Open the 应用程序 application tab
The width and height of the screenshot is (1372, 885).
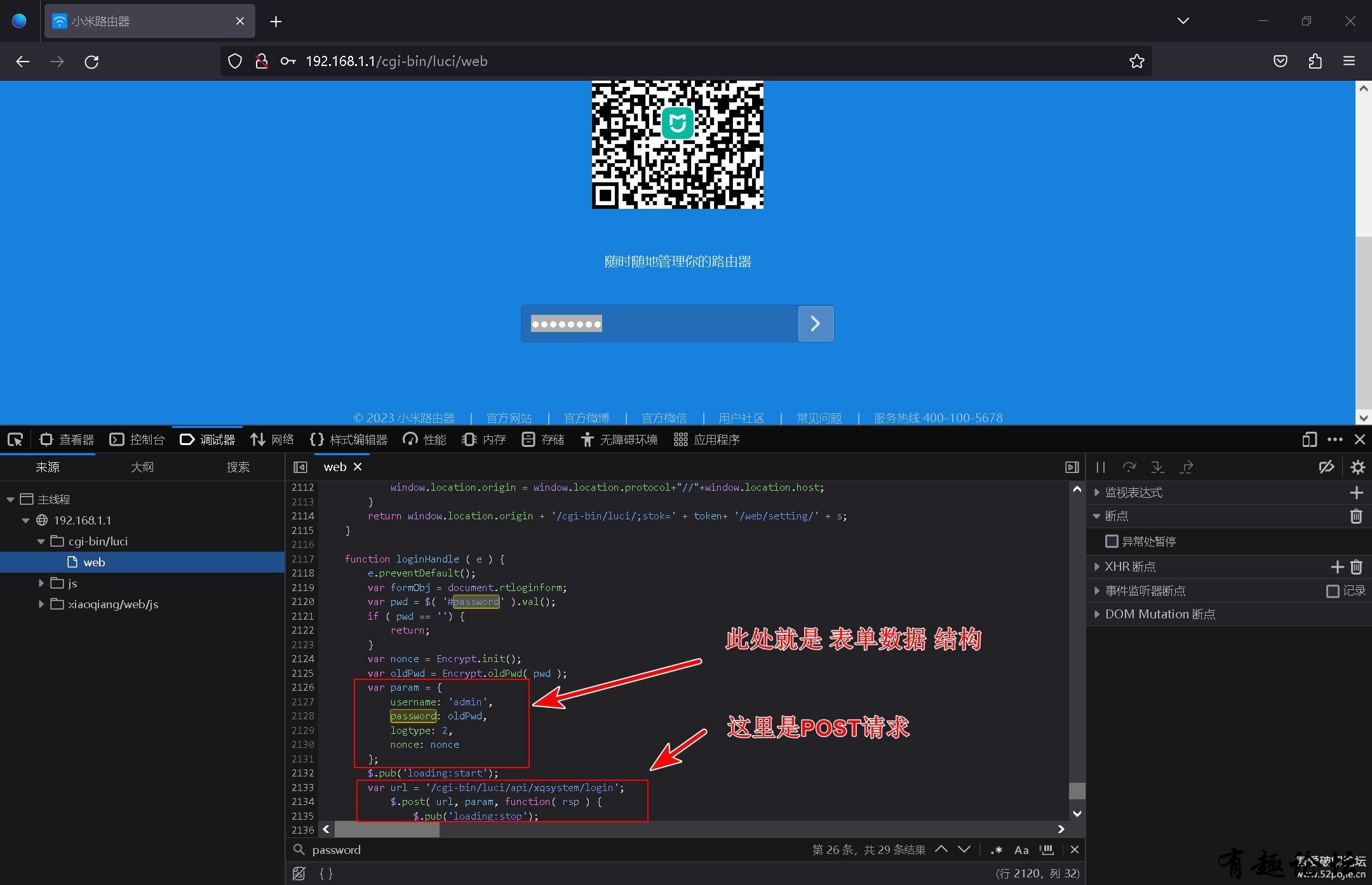point(706,439)
